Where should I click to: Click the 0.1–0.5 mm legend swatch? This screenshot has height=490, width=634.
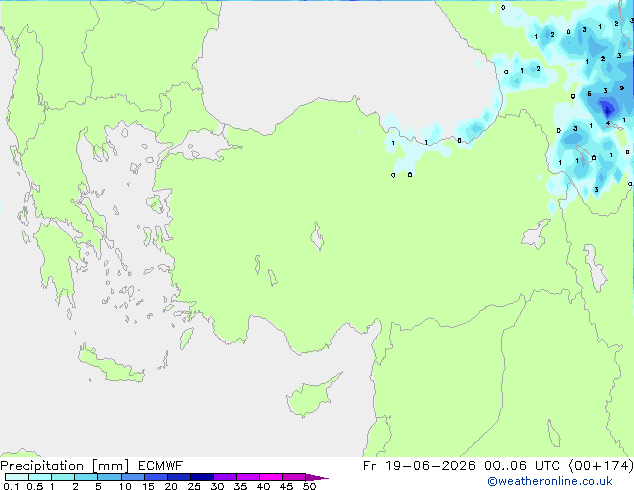pyautogui.click(x=17, y=477)
